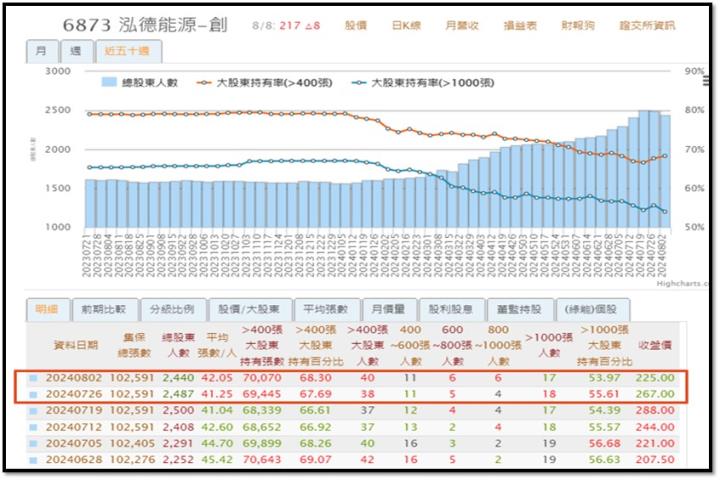Screen dimensions: 720x480
Task: Click the closing price 225.00
Action: click(655, 378)
